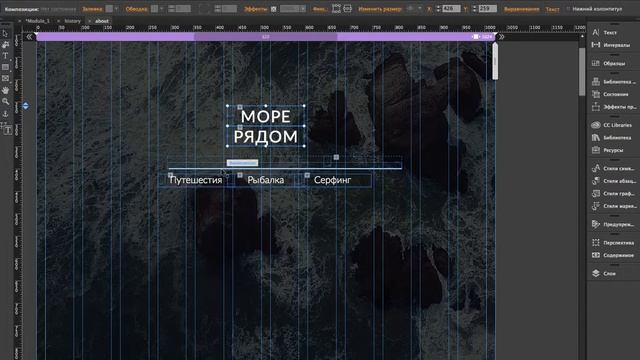This screenshot has width=640, height=360.
Task: Click the Заливка color swatch
Action: click(109, 9)
